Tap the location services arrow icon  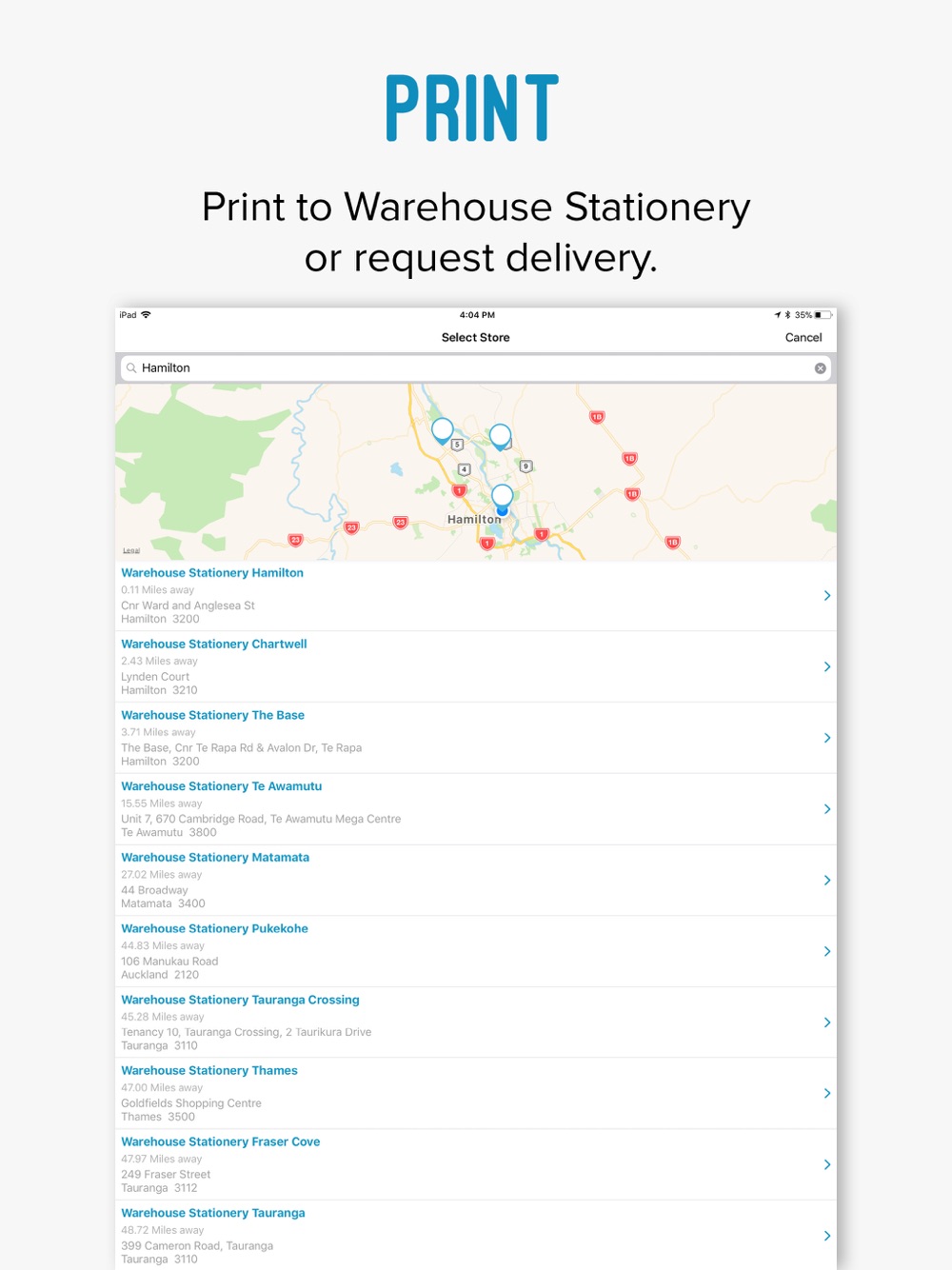(x=778, y=315)
